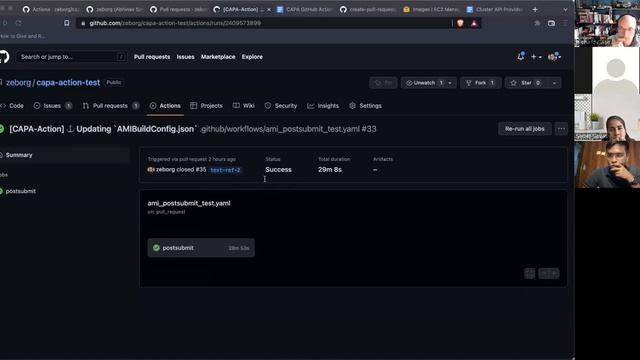
Task: Expand the Unwatch dropdown arrow
Action: [x=450, y=83]
